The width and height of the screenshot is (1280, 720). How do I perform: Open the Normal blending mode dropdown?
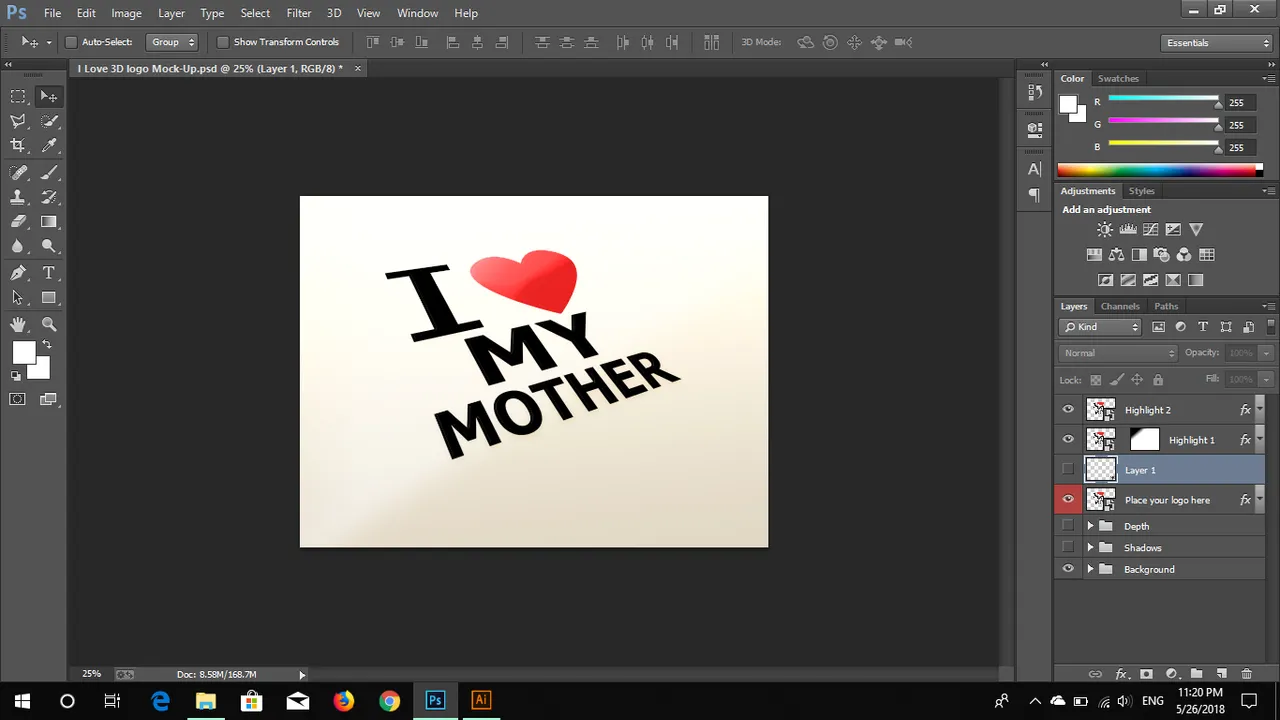coord(1118,353)
